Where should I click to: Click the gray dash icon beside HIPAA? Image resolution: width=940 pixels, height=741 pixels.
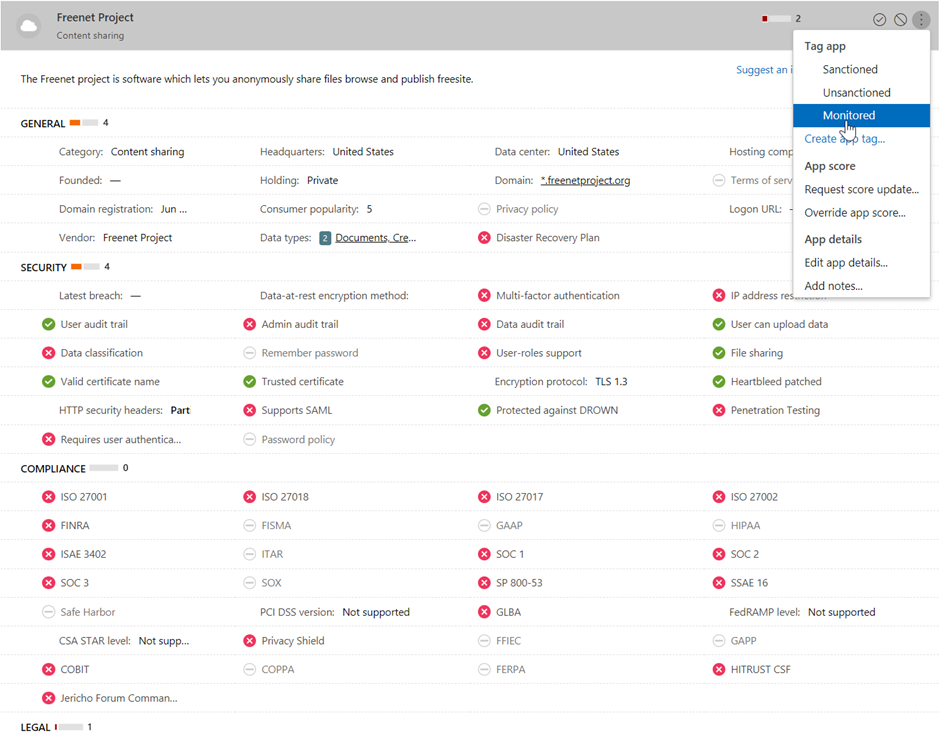[719, 526]
